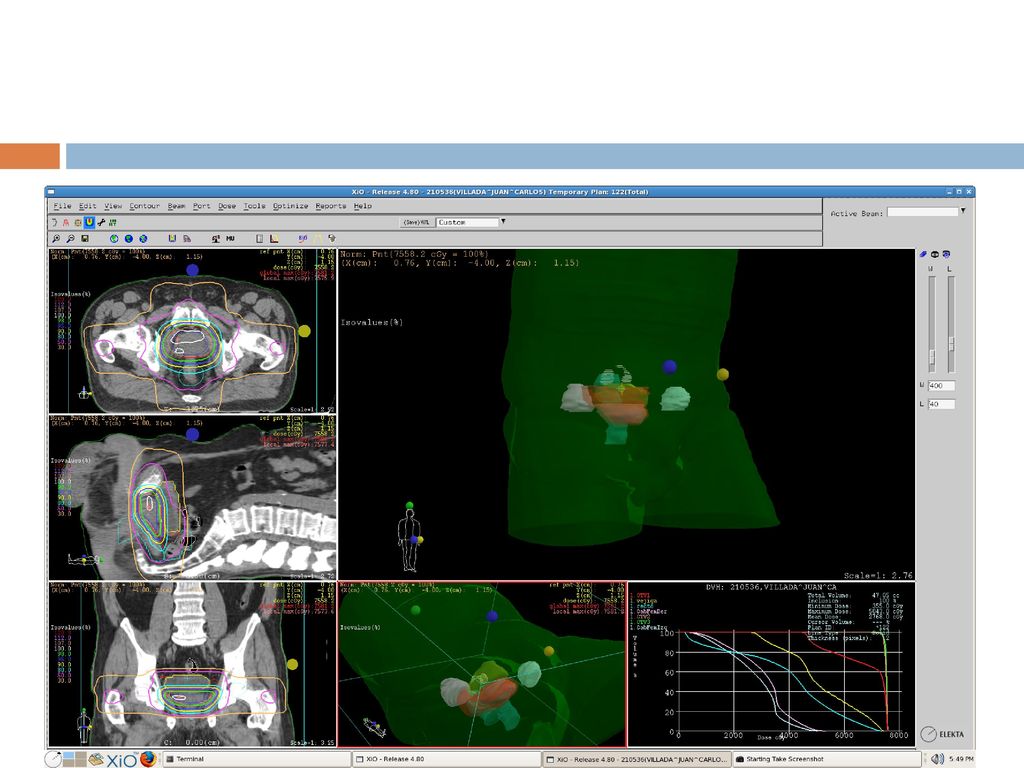Click the purple figures toolbar icon
The image size is (1024, 768).
click(302, 239)
